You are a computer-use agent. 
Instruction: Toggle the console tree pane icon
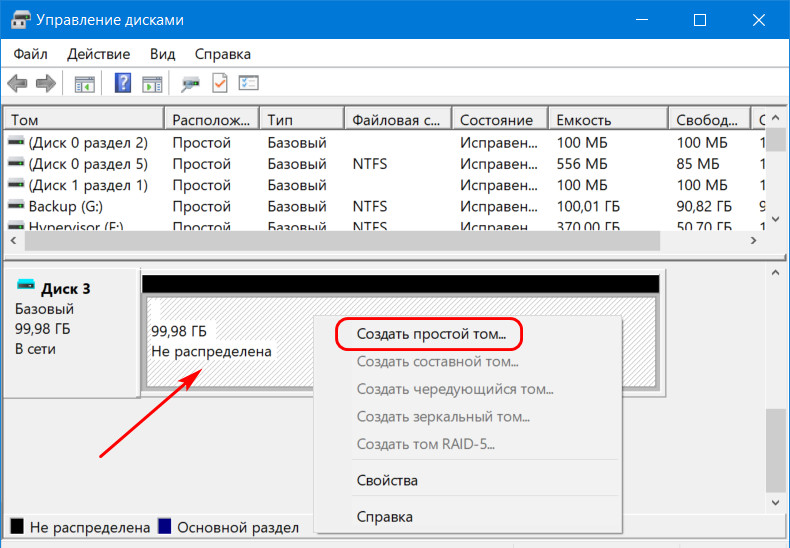pyautogui.click(x=85, y=84)
